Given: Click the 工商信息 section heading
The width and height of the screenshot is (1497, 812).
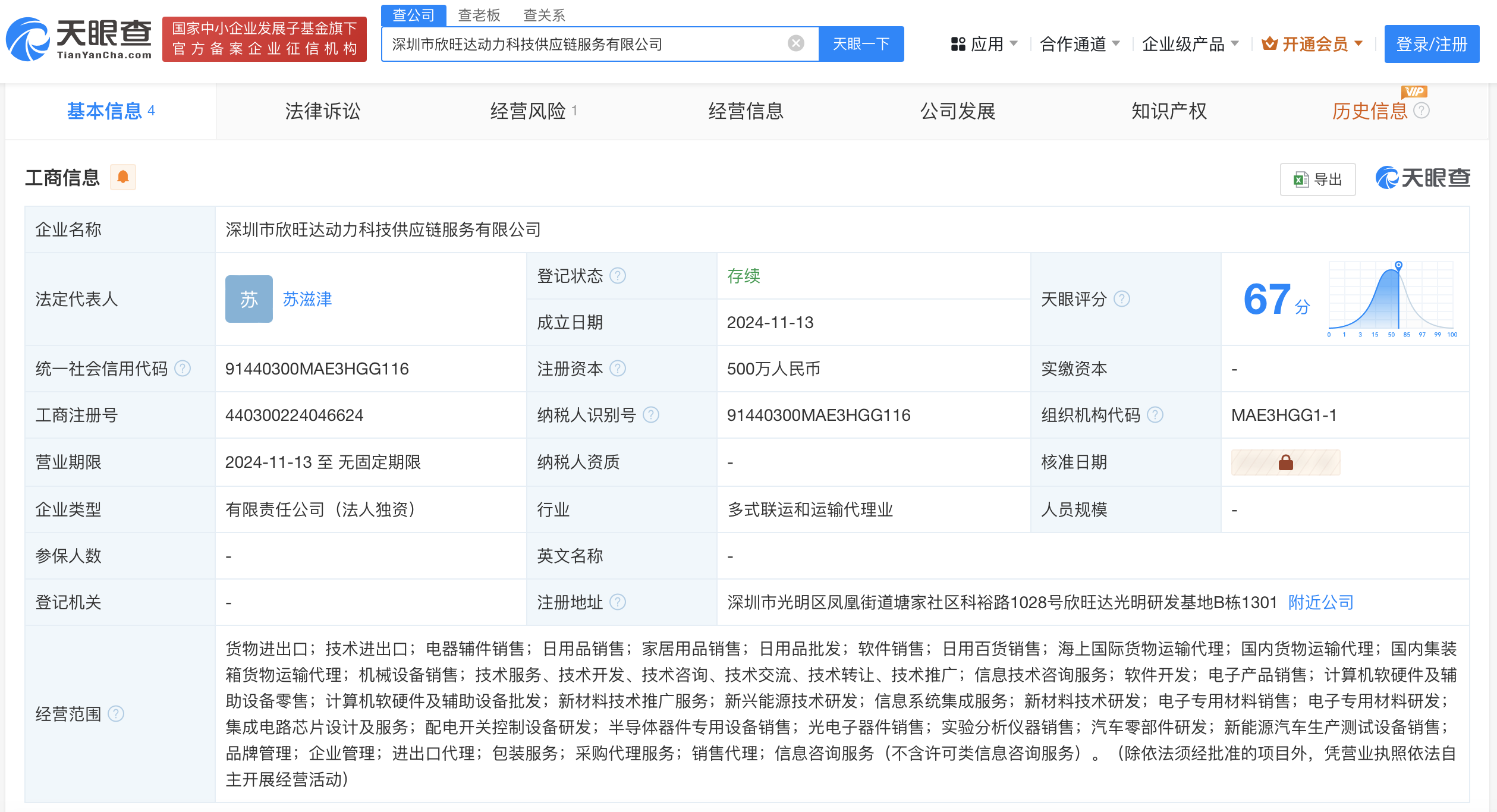Looking at the screenshot, I should 62,177.
